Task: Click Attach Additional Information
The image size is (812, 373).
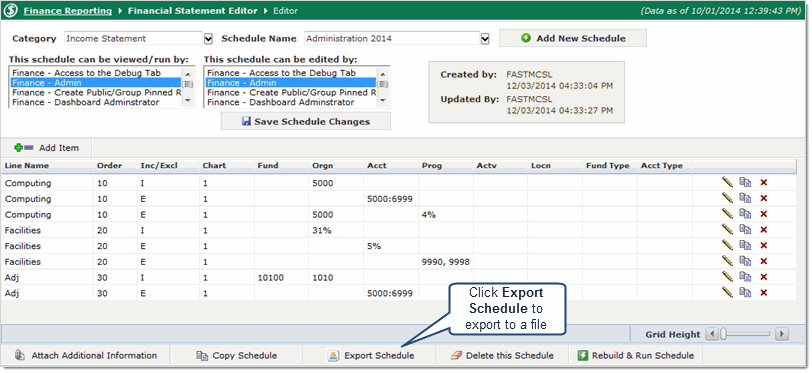Action: 85,356
